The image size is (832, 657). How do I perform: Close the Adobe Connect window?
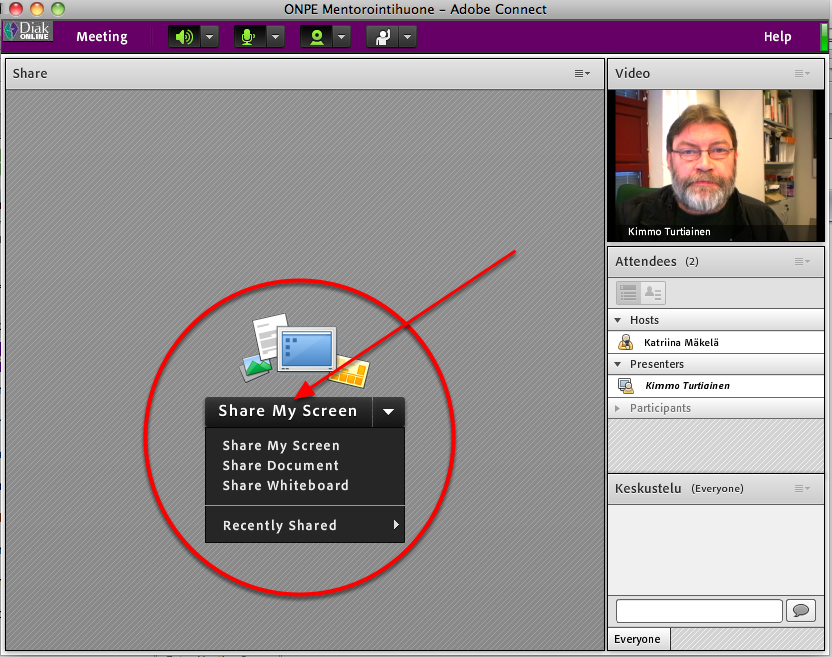click(16, 9)
